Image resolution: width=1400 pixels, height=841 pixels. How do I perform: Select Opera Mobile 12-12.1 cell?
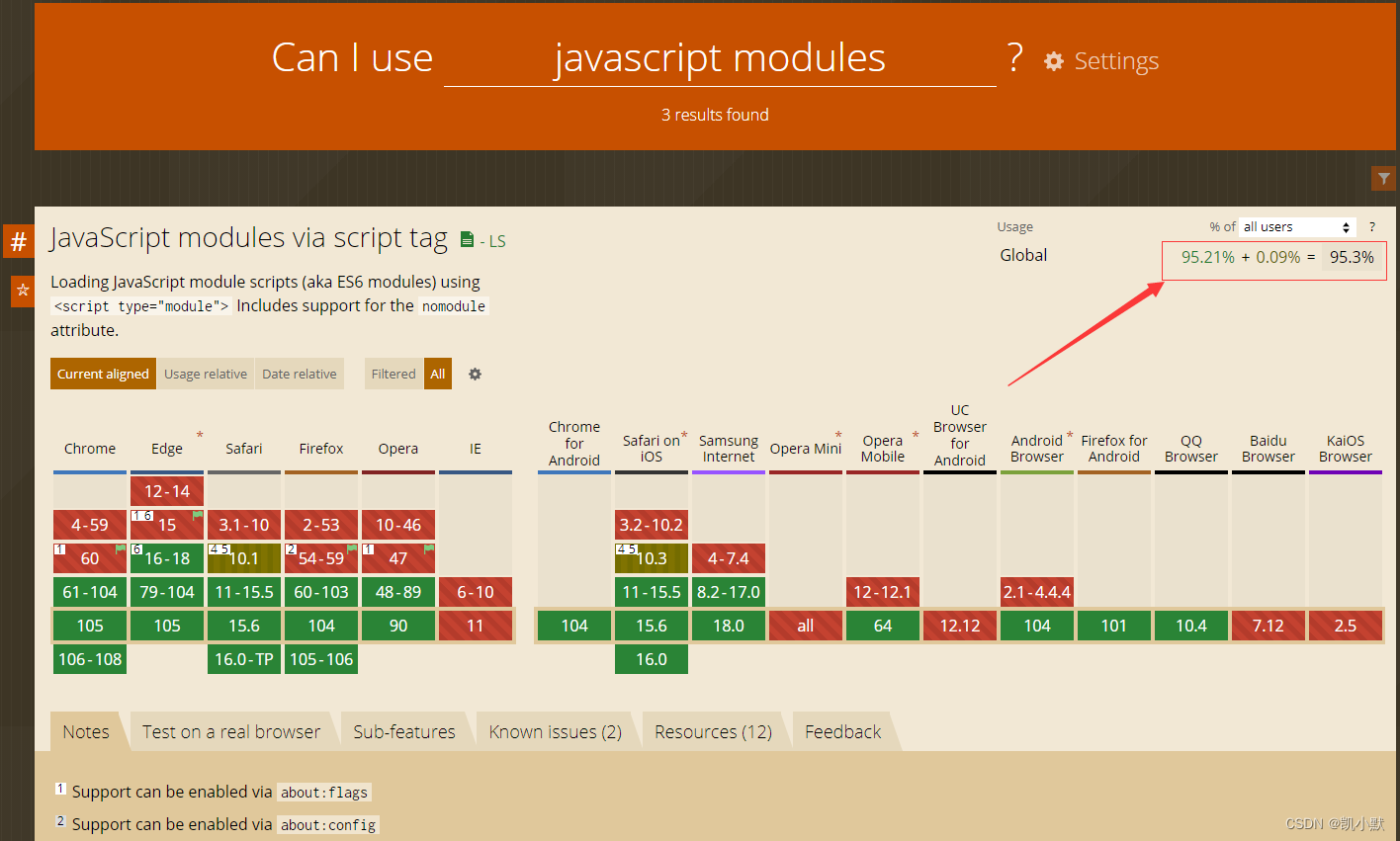pos(883,592)
